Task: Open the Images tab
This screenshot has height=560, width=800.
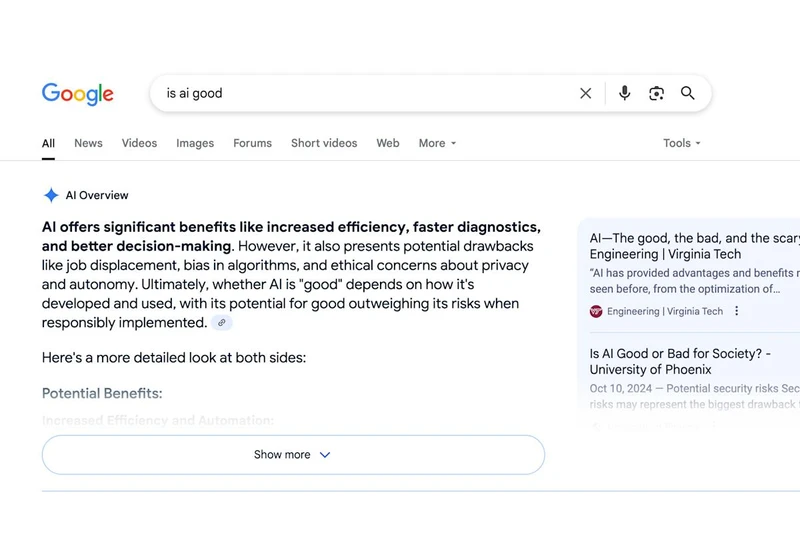Action: pos(195,143)
